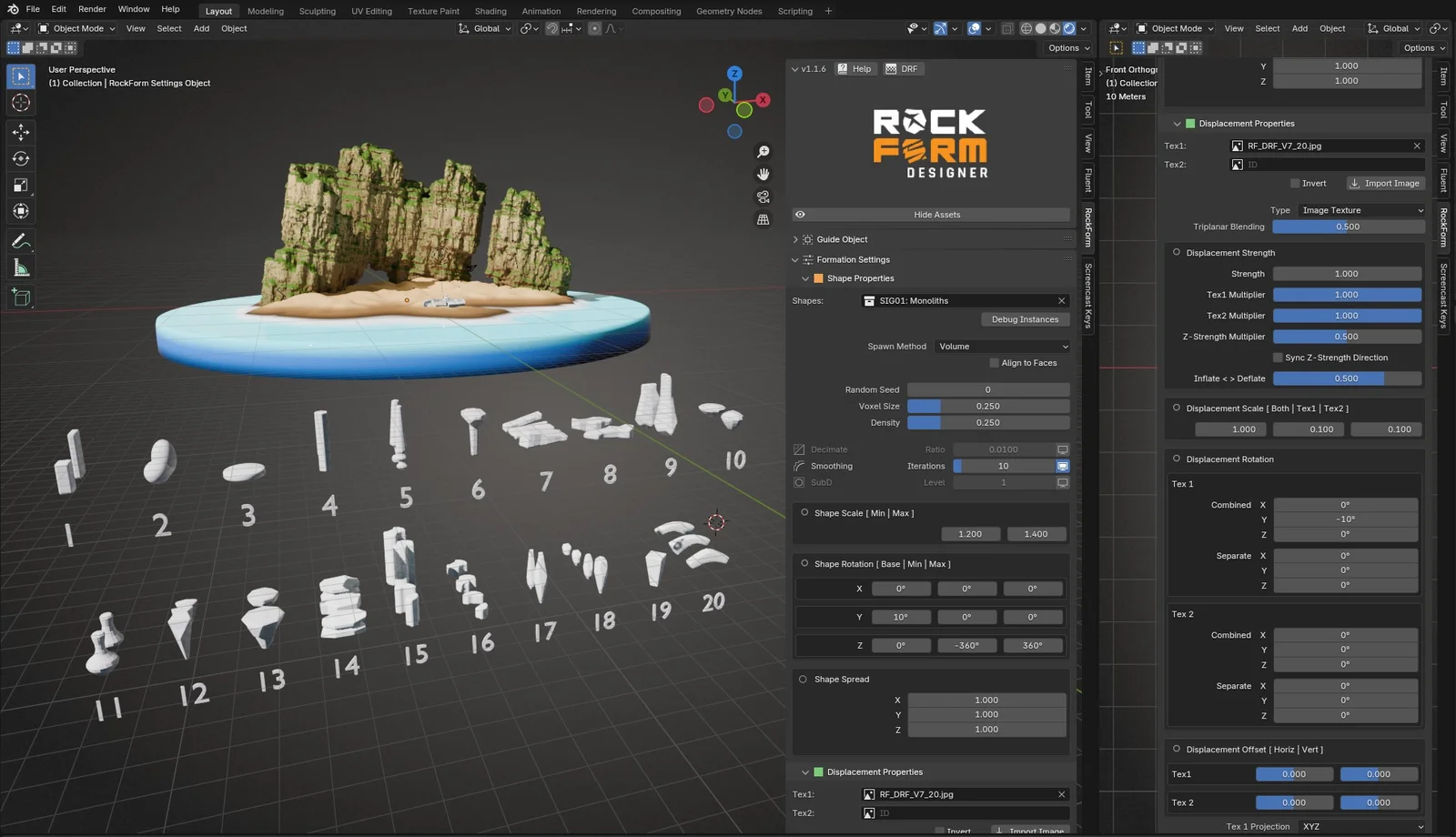This screenshot has height=837, width=1456.
Task: Click the Debug Instances button
Action: [x=1025, y=319]
